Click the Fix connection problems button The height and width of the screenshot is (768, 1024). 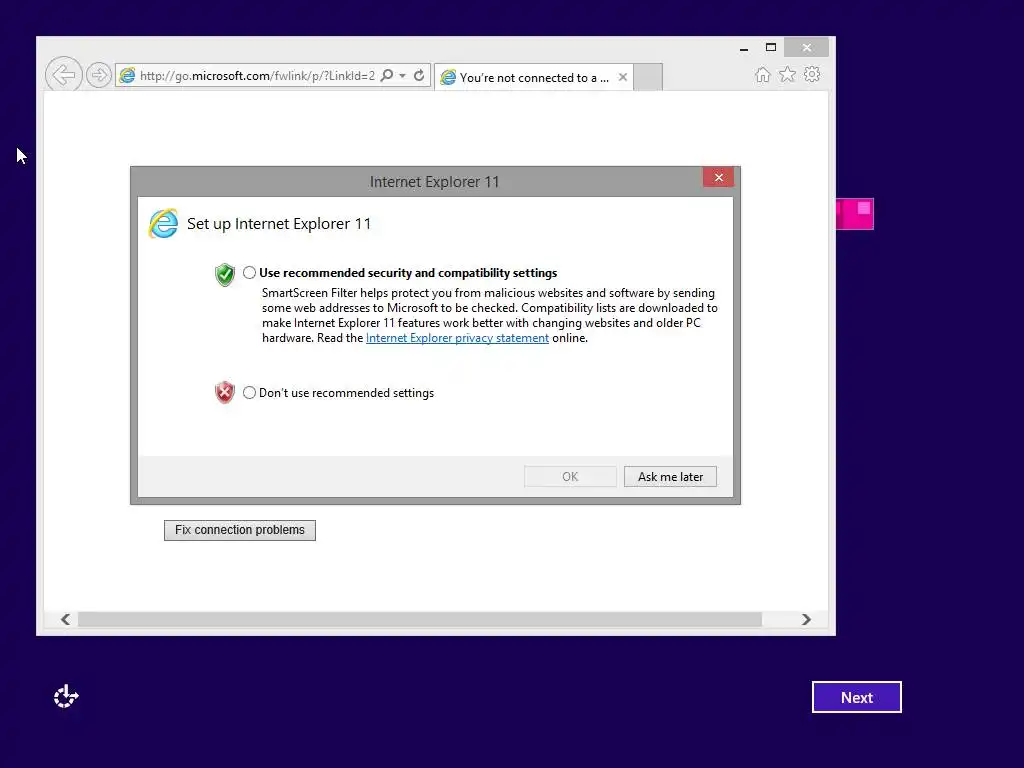(240, 530)
